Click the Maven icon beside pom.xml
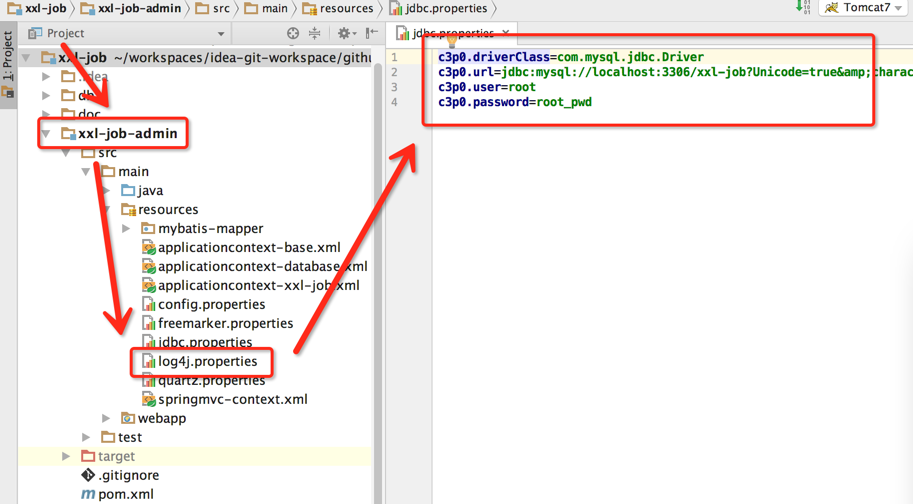Viewport: 913px width, 504px height. point(88,494)
